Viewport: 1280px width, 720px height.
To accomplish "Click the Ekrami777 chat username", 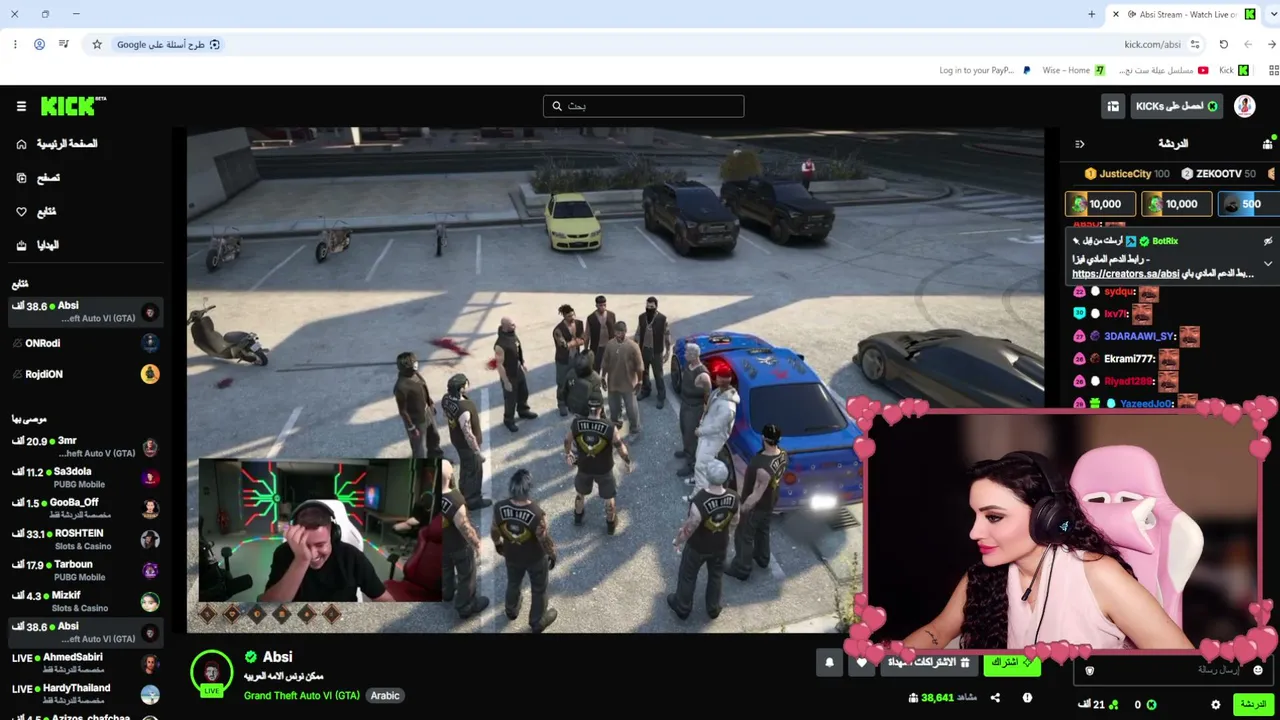I will [1129, 359].
